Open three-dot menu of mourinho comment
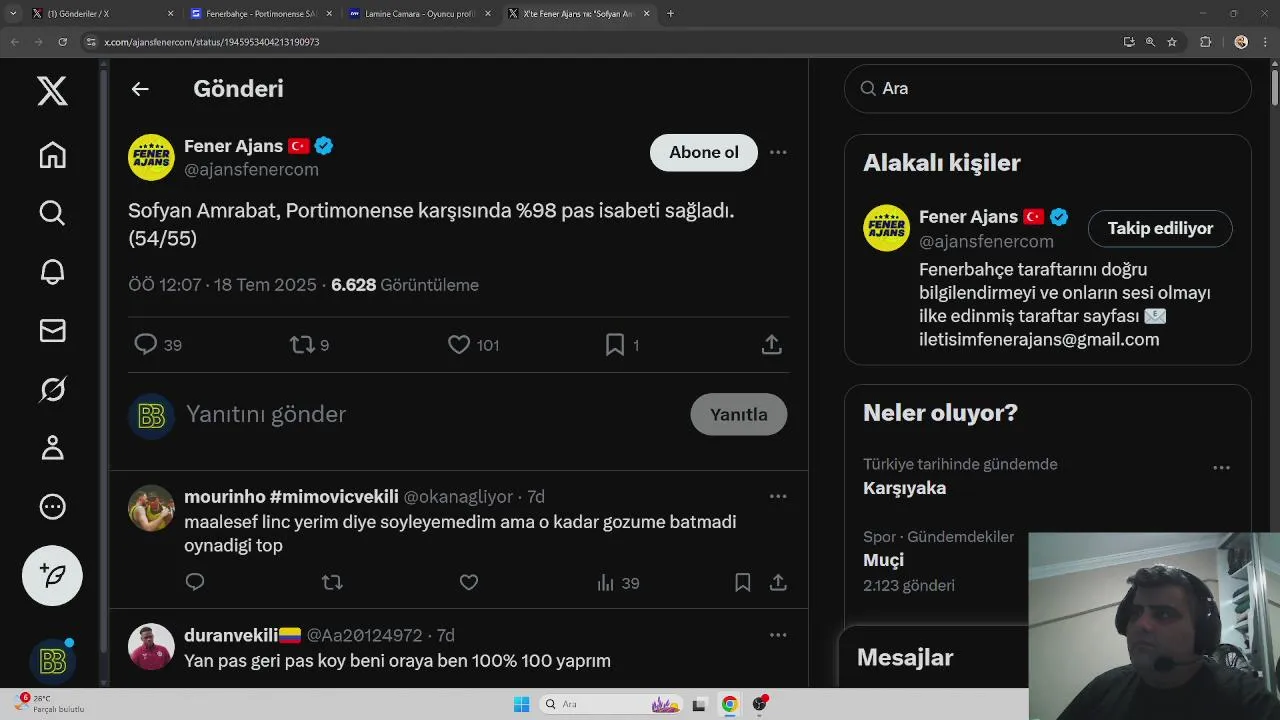 tap(778, 496)
